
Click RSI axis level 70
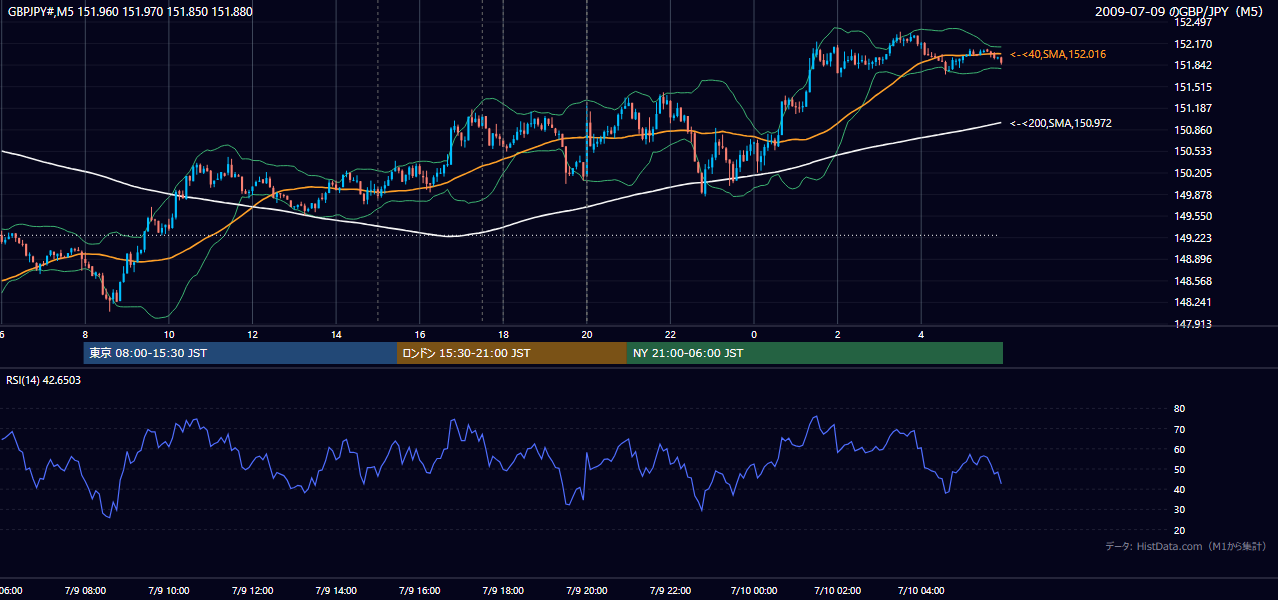pyautogui.click(x=1179, y=429)
